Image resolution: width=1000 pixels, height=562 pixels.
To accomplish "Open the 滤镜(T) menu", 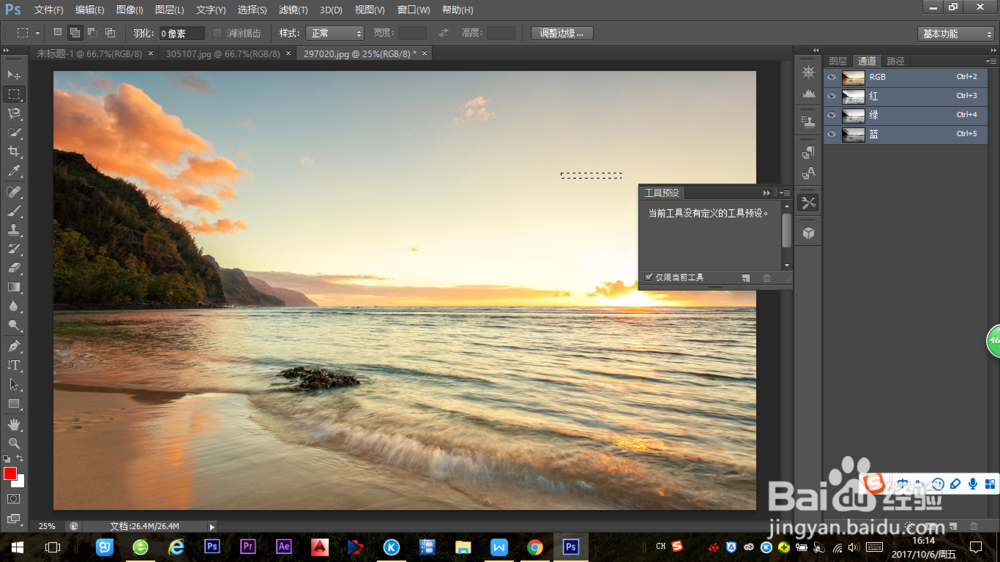I will click(293, 10).
